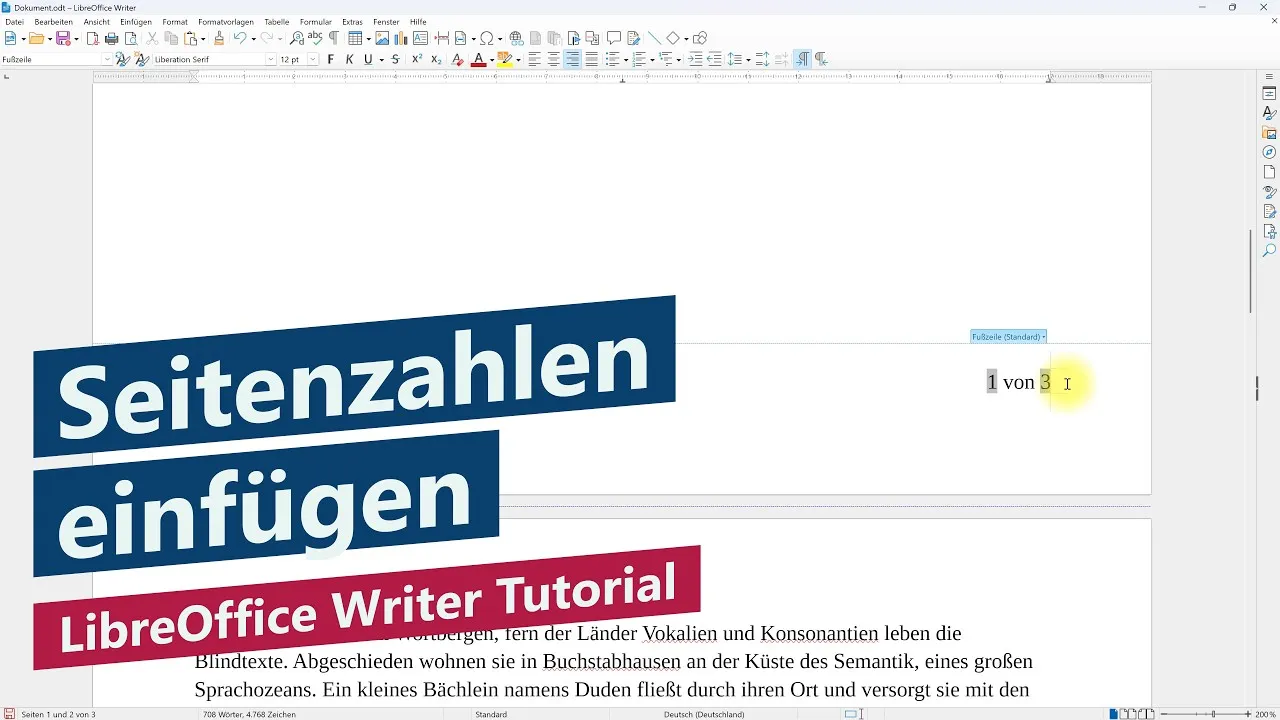1280x720 pixels.
Task: Apply subscript formatting
Action: pyautogui.click(x=436, y=59)
